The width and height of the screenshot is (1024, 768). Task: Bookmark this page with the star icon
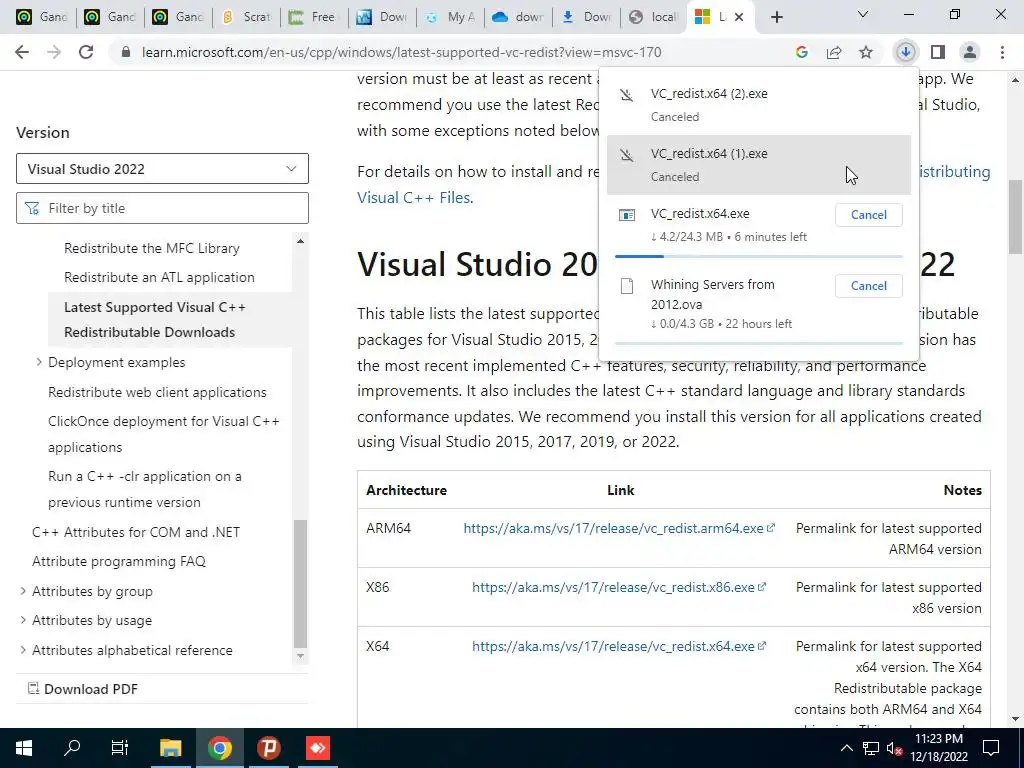pyautogui.click(x=866, y=52)
